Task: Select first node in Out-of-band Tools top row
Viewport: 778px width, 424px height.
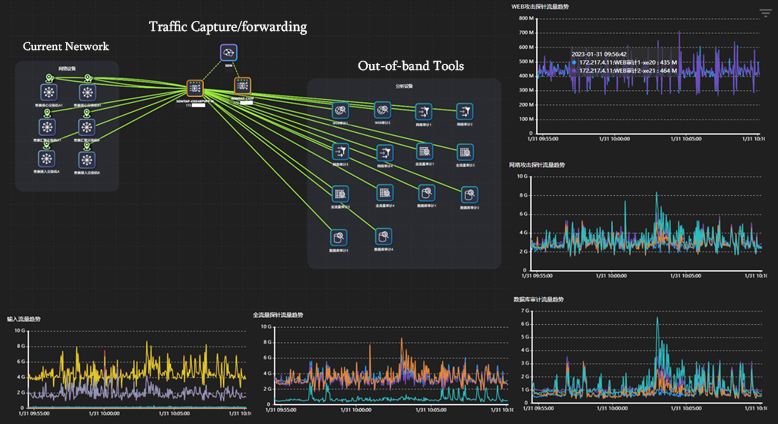Action: (340, 111)
